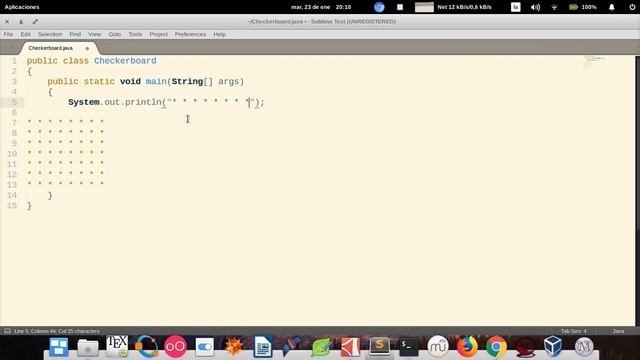Launch the Terminal from dock
Viewport: 640px width, 360px height.
point(409,347)
